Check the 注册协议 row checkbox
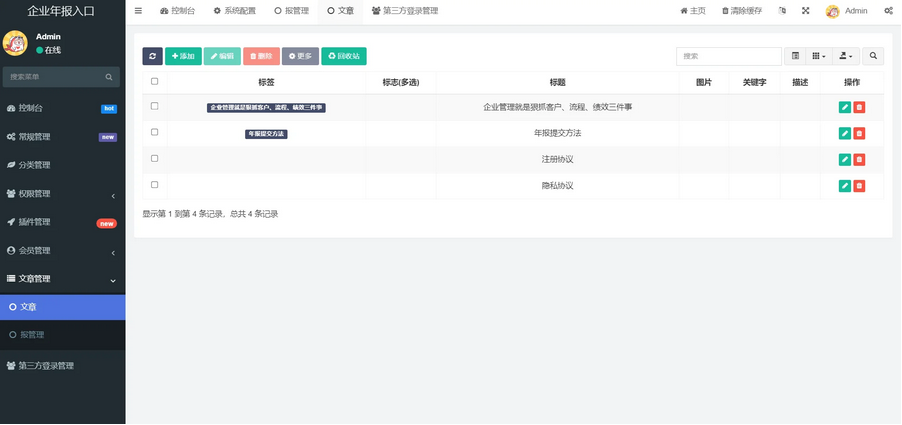 coord(154,159)
